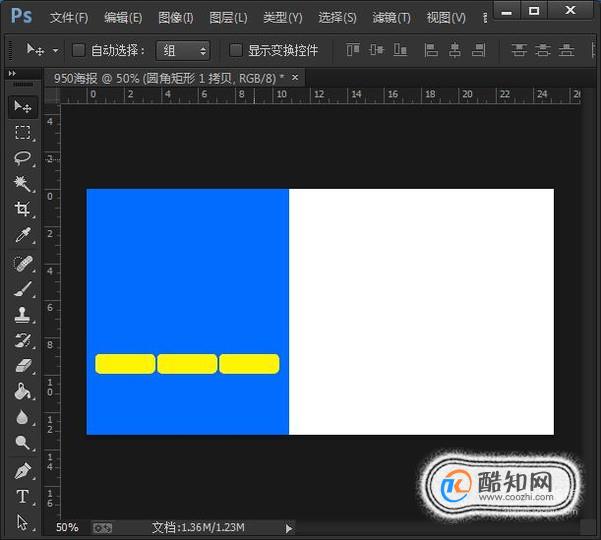Select the Crop tool
Image resolution: width=601 pixels, height=540 pixels.
tap(23, 209)
